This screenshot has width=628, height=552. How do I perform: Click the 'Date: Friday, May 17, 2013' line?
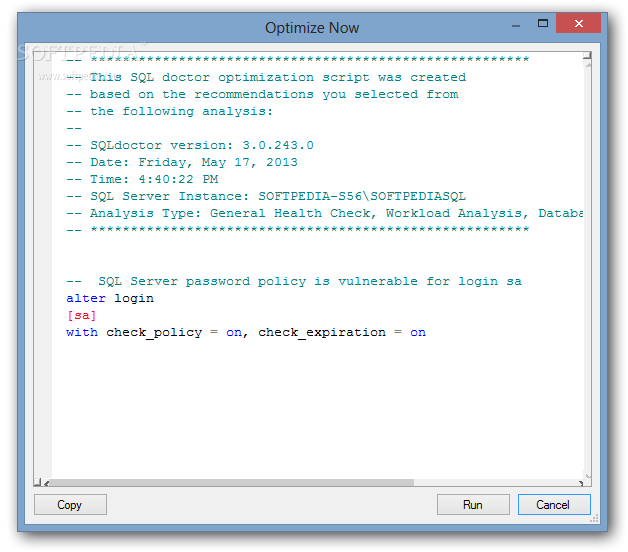click(182, 162)
